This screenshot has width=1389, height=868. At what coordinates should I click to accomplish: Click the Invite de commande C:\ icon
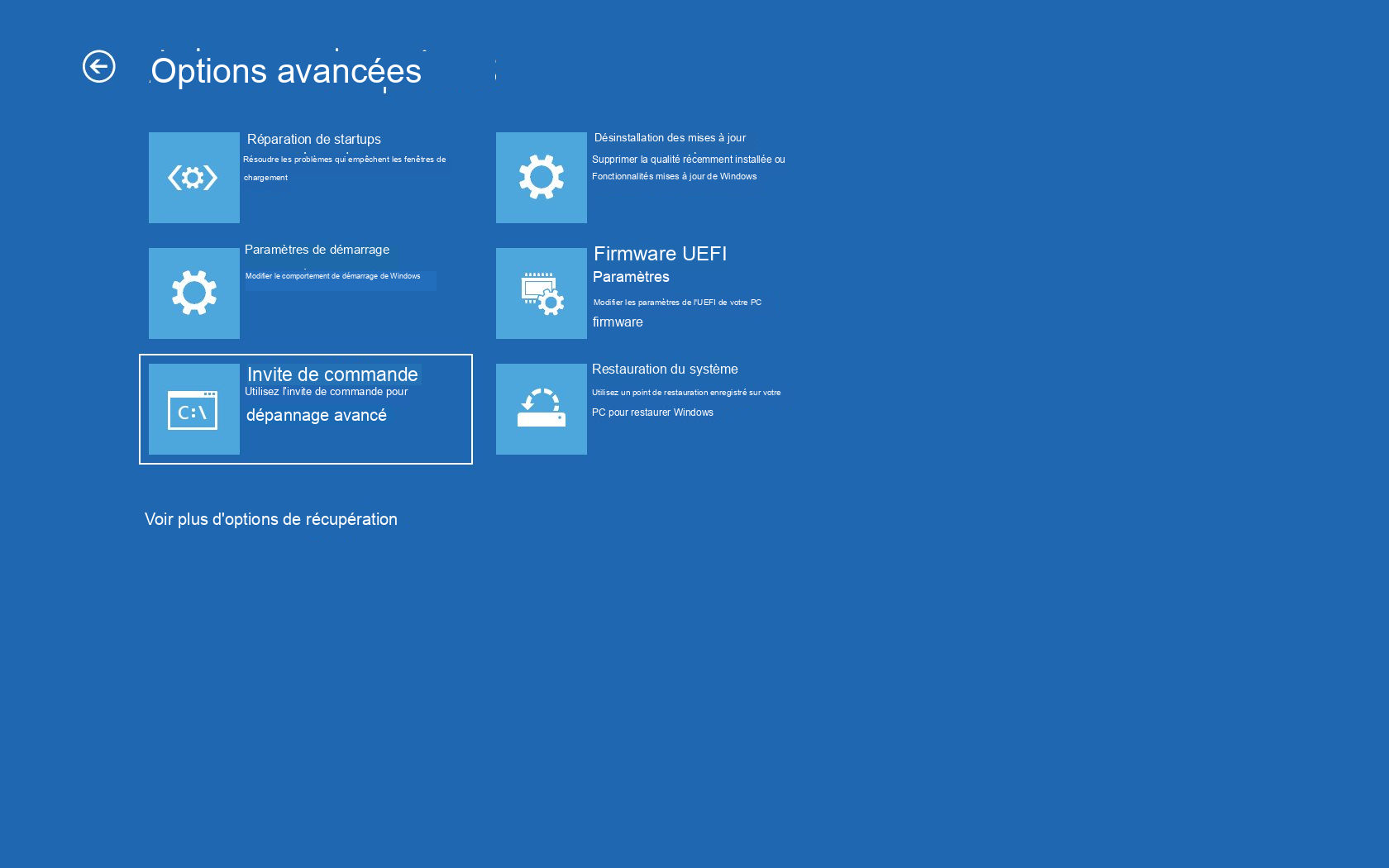[193, 409]
